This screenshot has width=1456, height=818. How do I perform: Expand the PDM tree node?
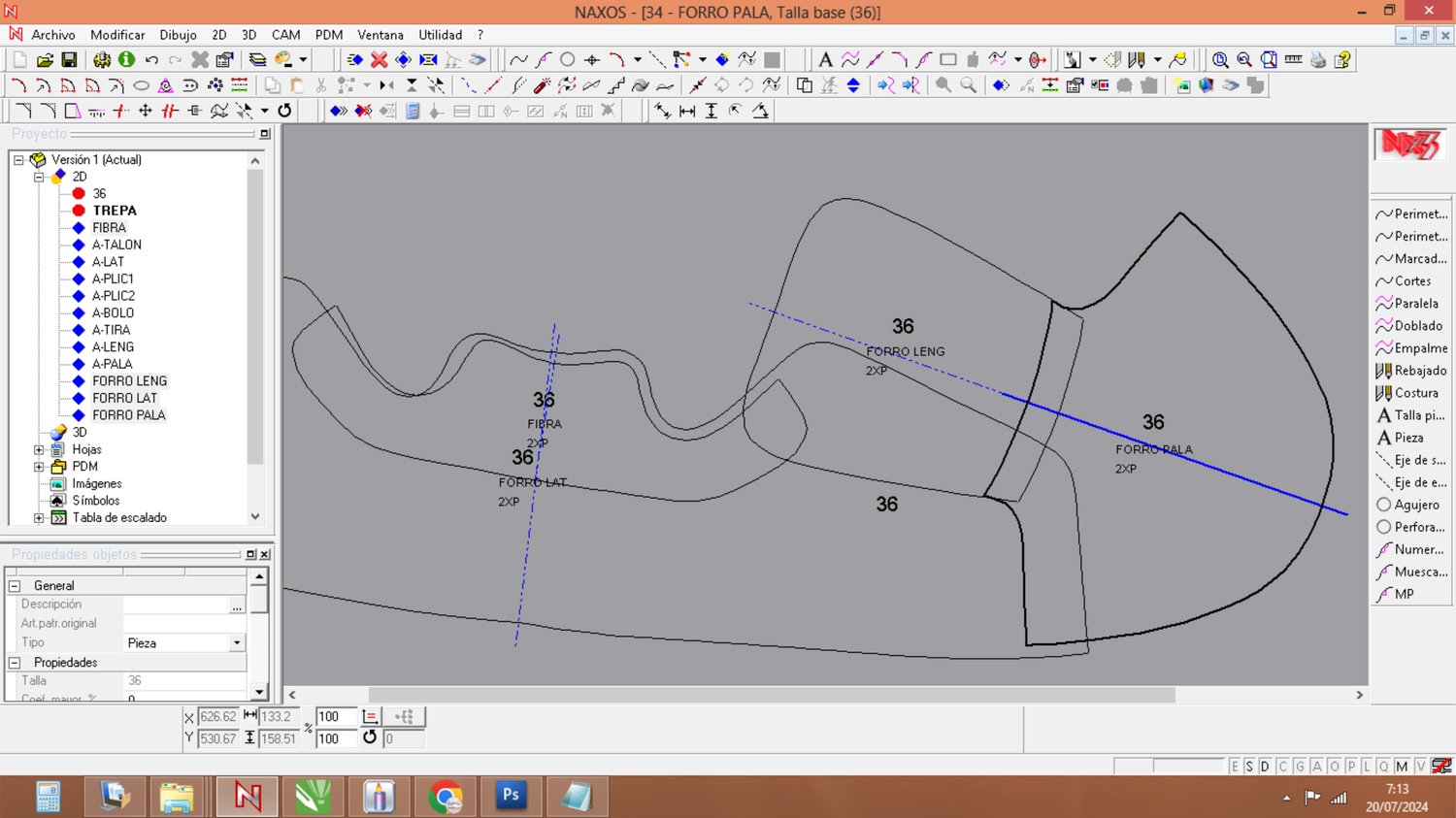coord(39,467)
